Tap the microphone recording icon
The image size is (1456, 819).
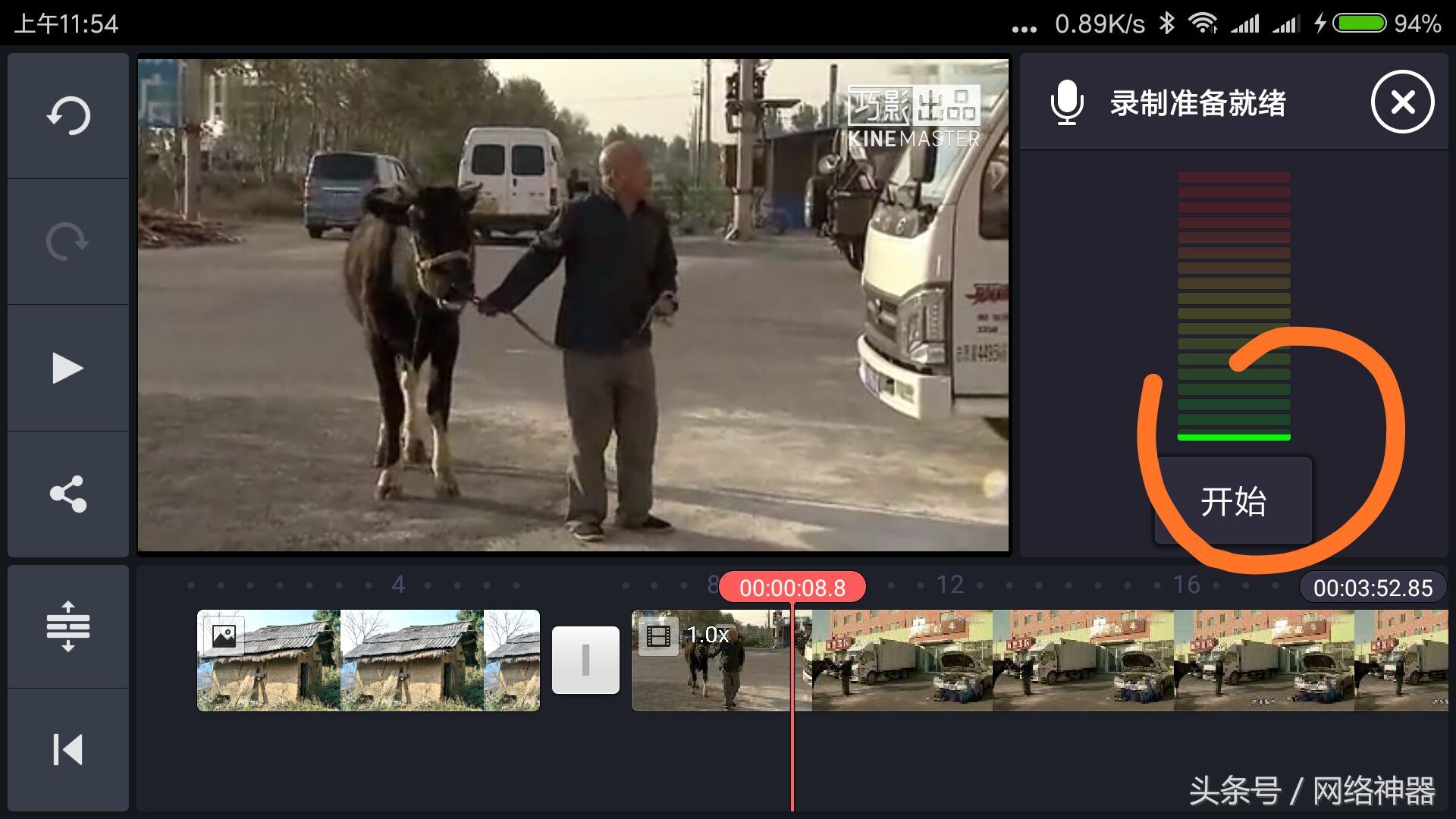pyautogui.click(x=1066, y=102)
